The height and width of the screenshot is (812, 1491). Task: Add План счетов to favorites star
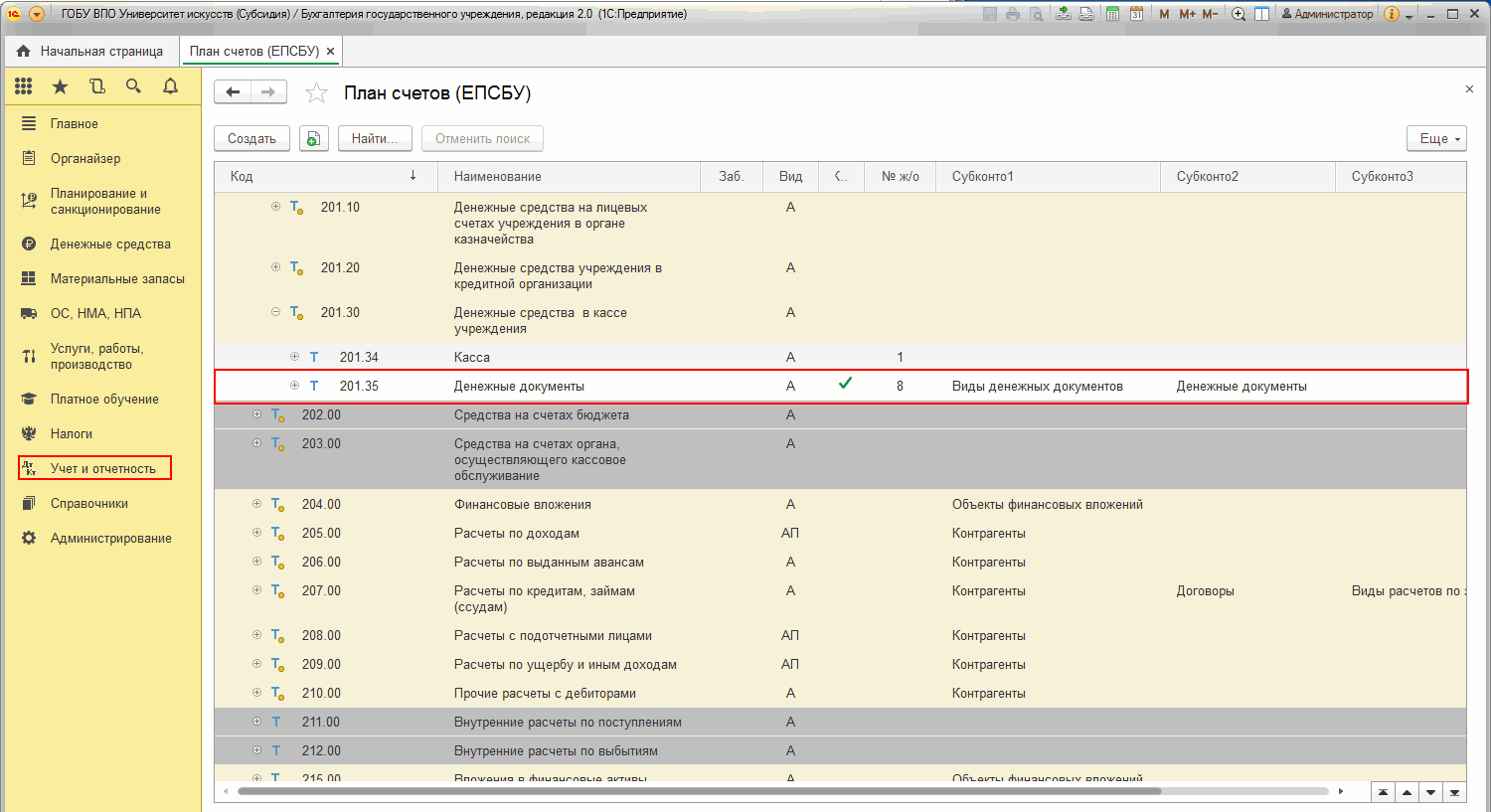316,93
